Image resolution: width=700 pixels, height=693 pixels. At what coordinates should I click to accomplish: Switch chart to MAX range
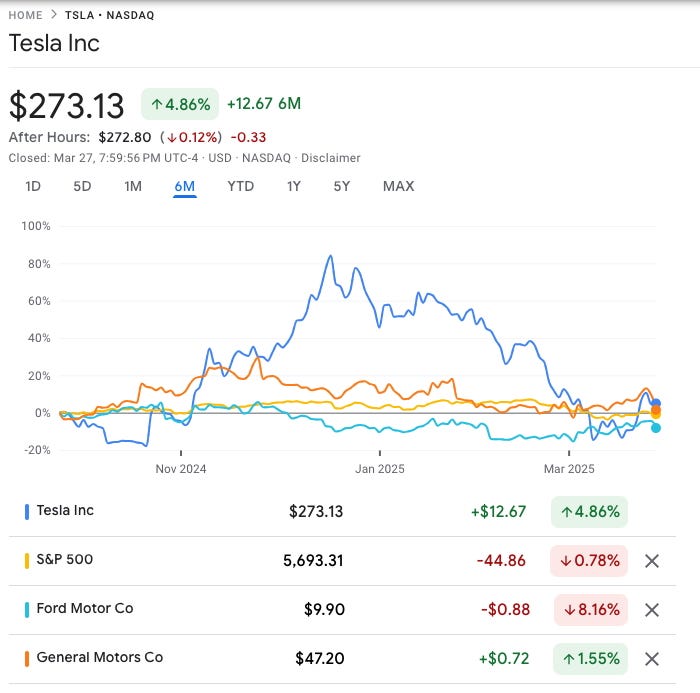tap(399, 186)
